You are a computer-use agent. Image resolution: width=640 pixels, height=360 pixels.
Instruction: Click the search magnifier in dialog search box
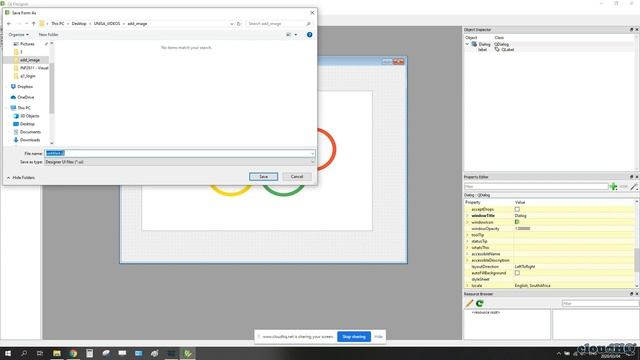(x=308, y=24)
